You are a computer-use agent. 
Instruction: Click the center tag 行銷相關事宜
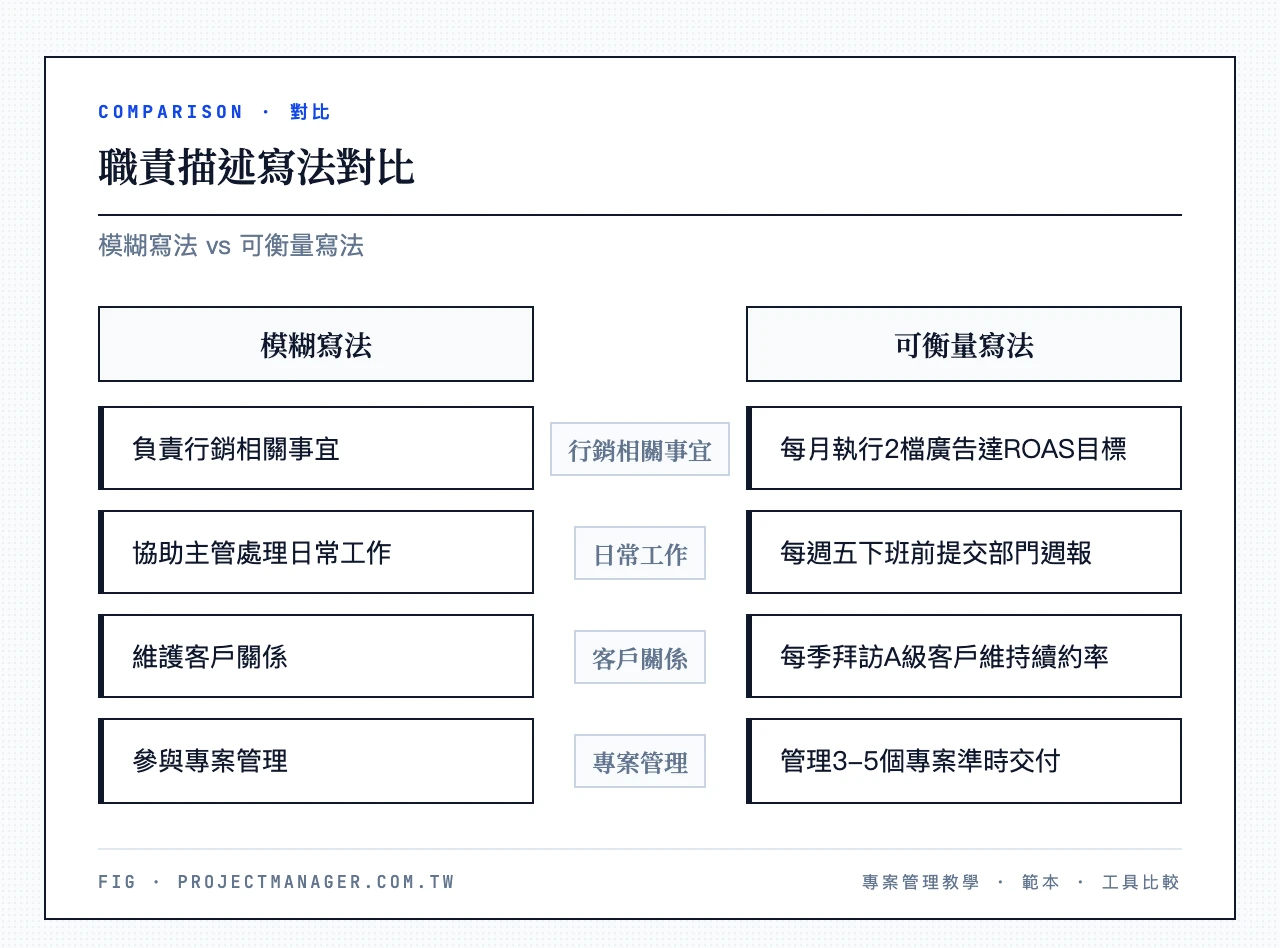click(x=640, y=449)
